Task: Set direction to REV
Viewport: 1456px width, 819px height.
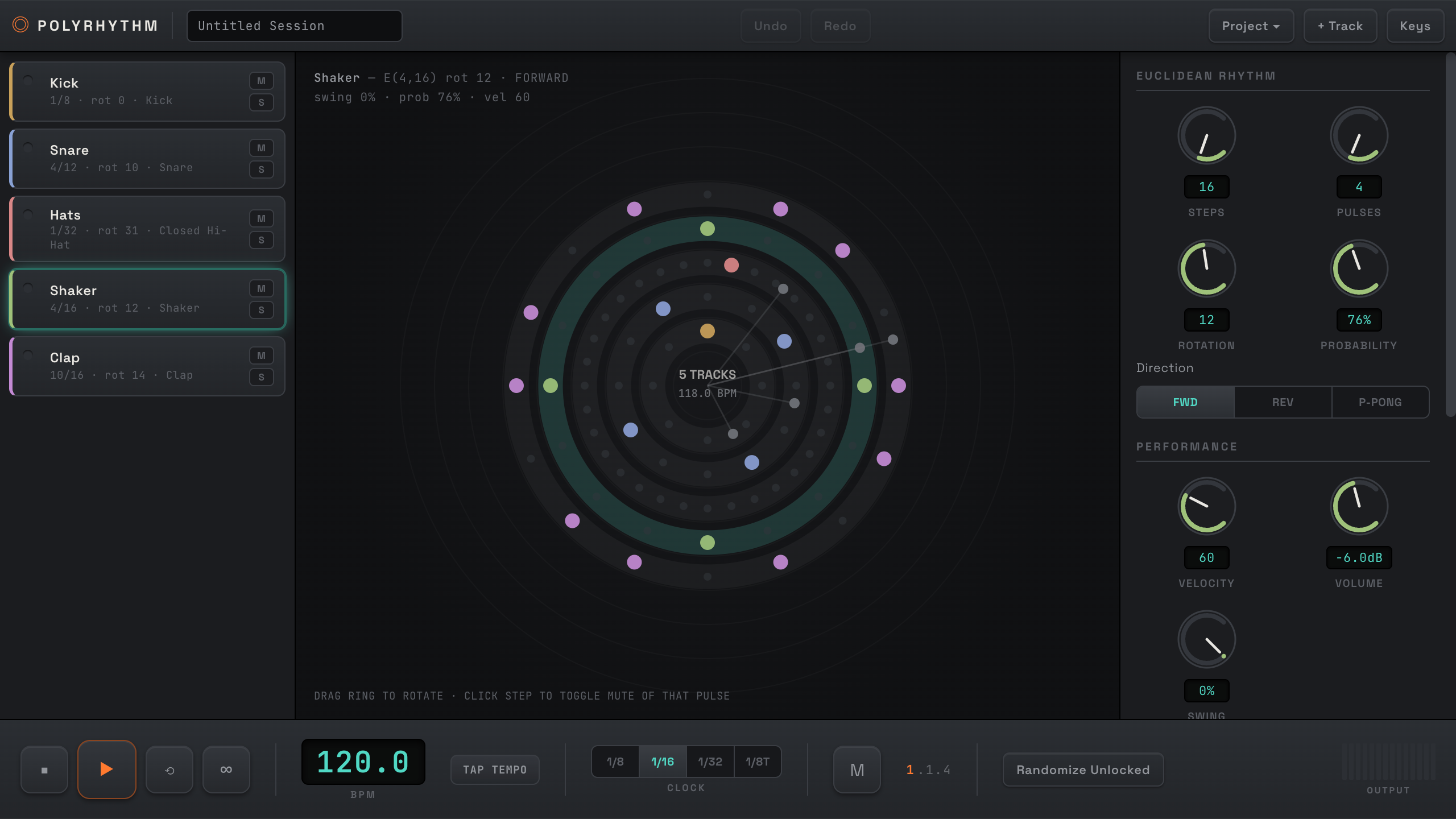Action: [x=1283, y=402]
